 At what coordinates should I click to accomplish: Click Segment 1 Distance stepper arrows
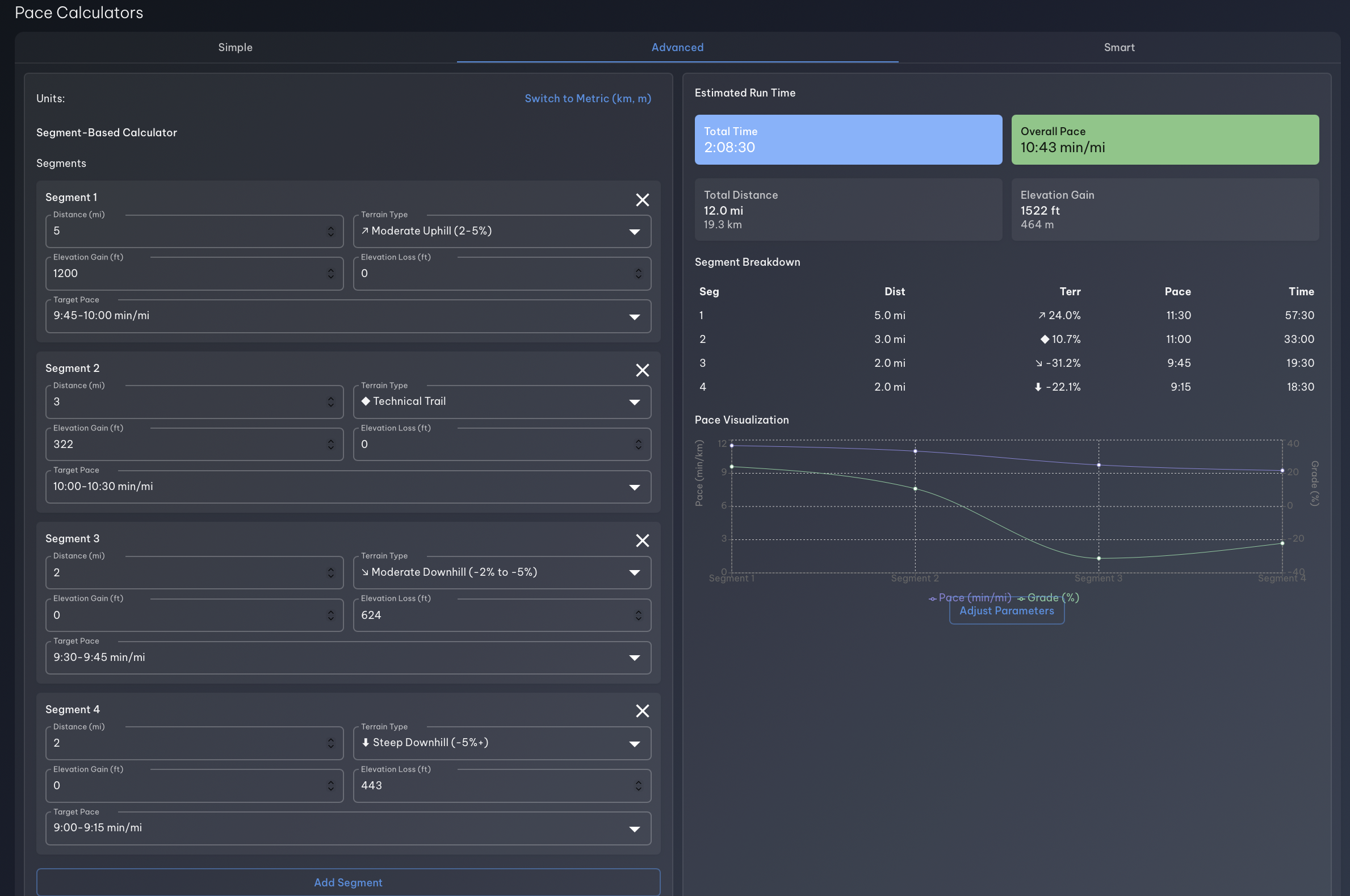331,232
